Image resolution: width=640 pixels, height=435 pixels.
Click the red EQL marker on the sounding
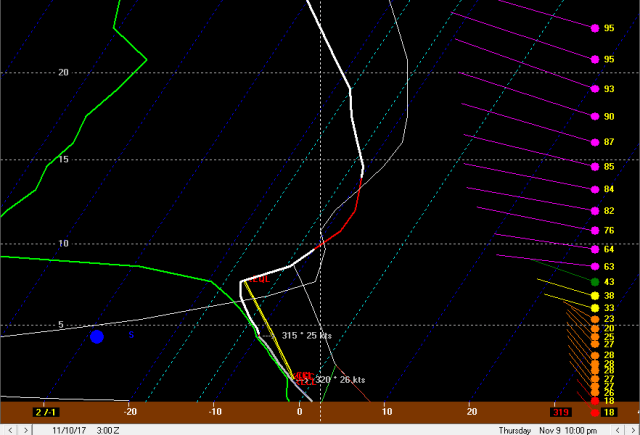click(260, 279)
